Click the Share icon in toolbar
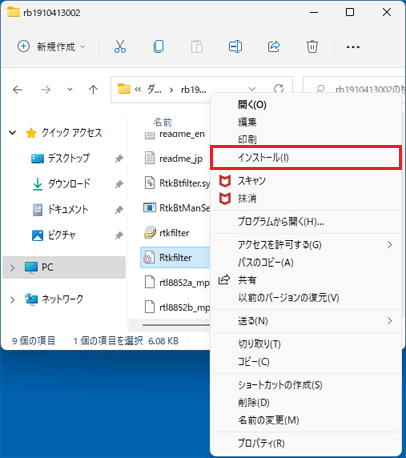This screenshot has width=406, height=458. click(274, 46)
